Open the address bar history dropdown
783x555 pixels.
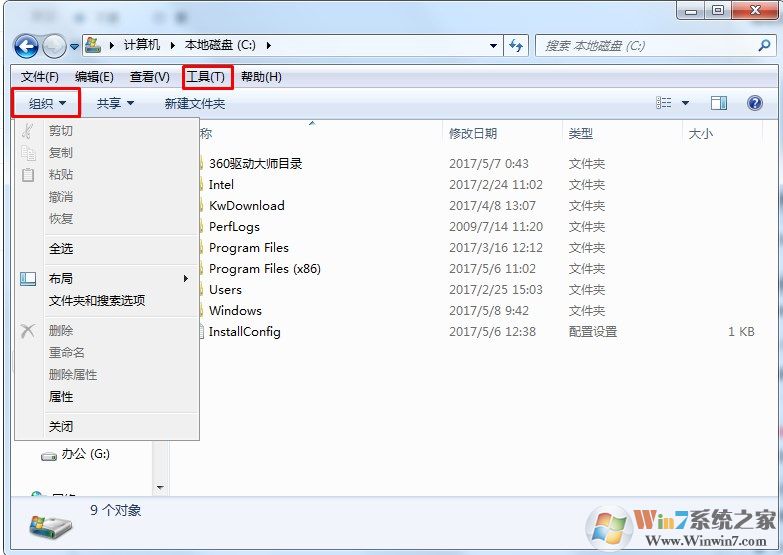coord(493,46)
